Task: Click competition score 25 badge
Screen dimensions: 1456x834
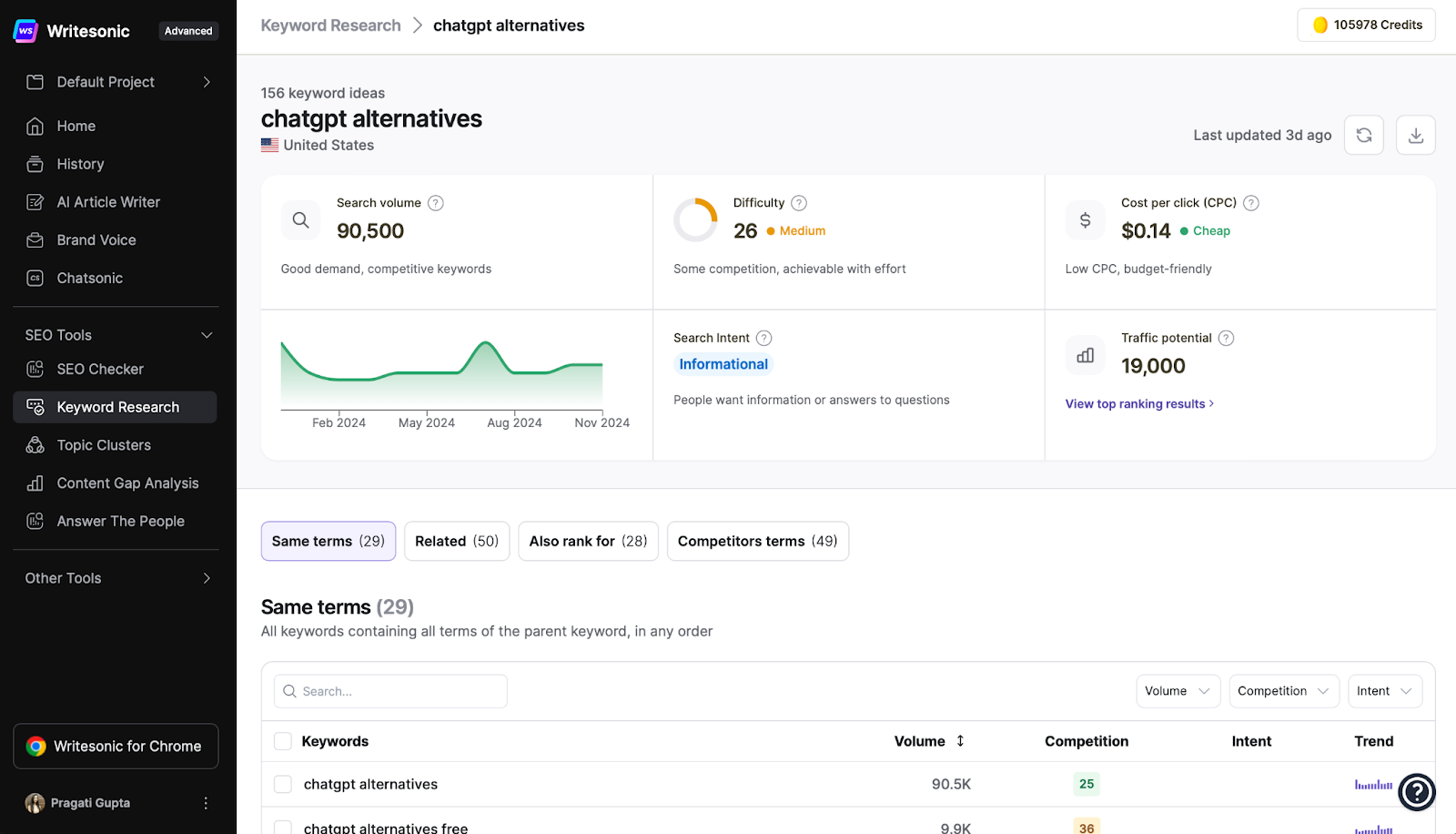Action: 1087,784
